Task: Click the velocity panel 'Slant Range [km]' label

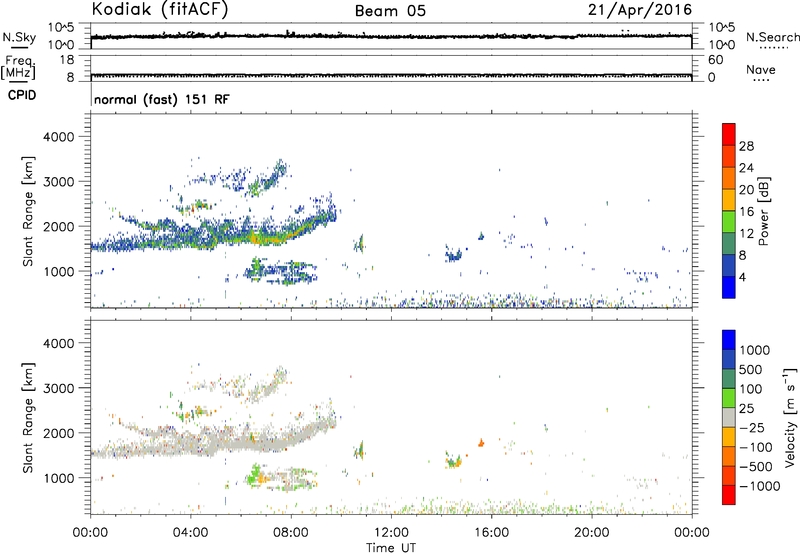Action: click(28, 418)
